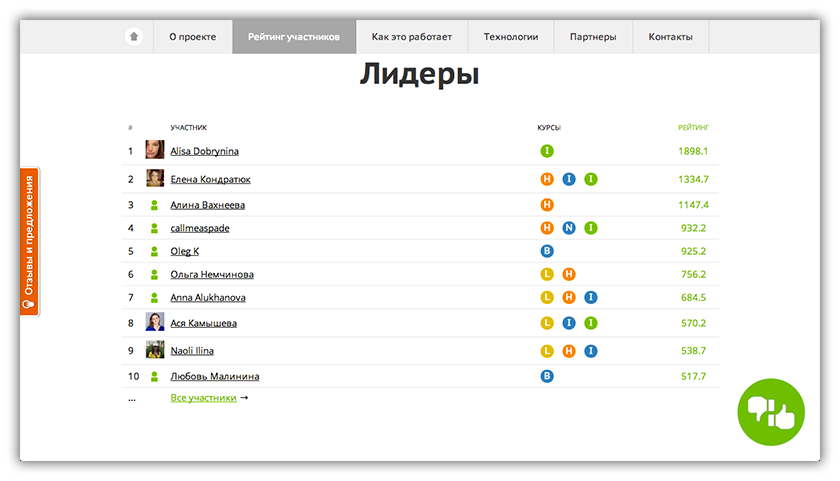Click the green I course badge for Alisa Dobrynina
840x481 pixels.
[547, 151]
